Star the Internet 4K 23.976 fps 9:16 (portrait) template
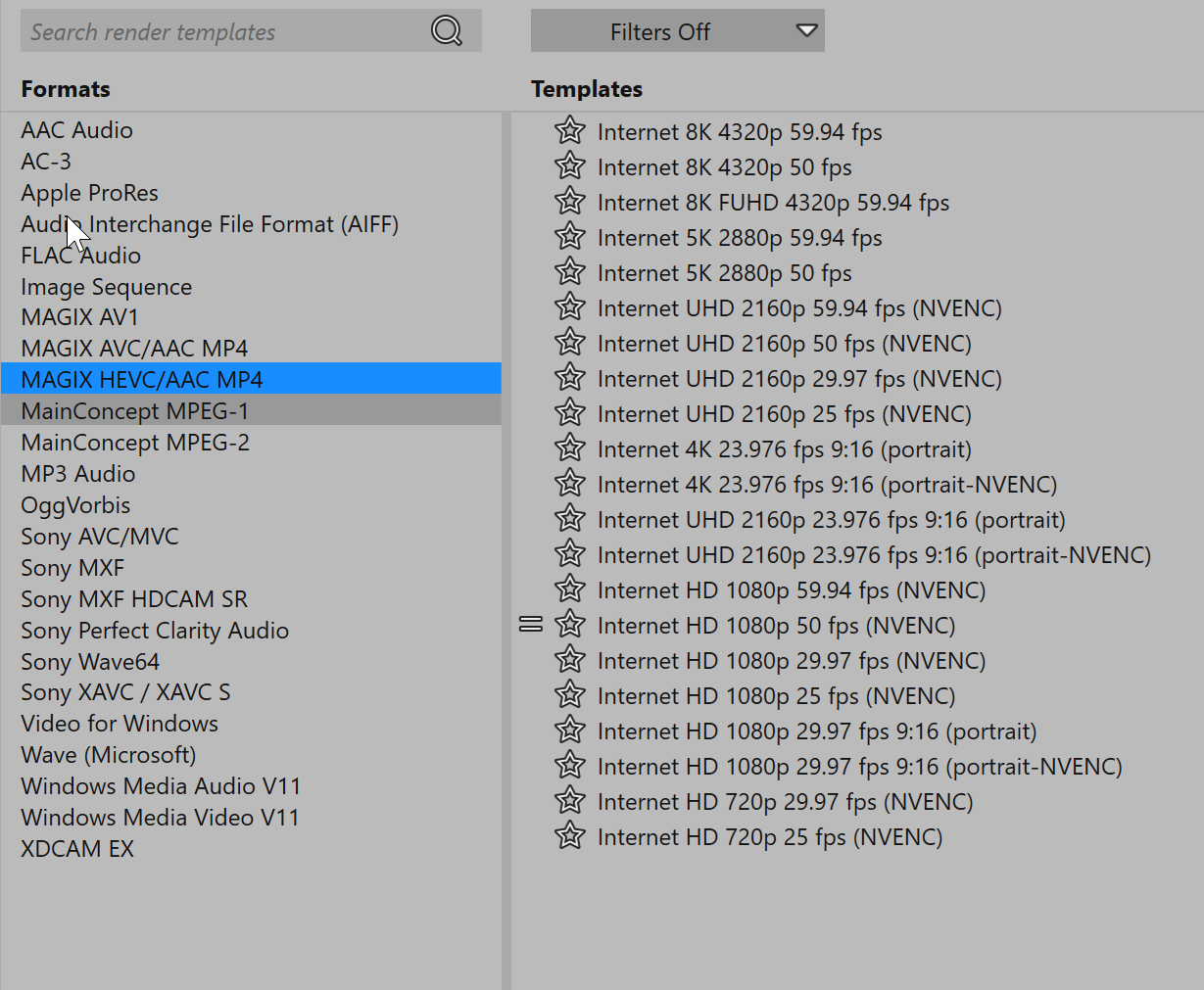 click(x=569, y=448)
